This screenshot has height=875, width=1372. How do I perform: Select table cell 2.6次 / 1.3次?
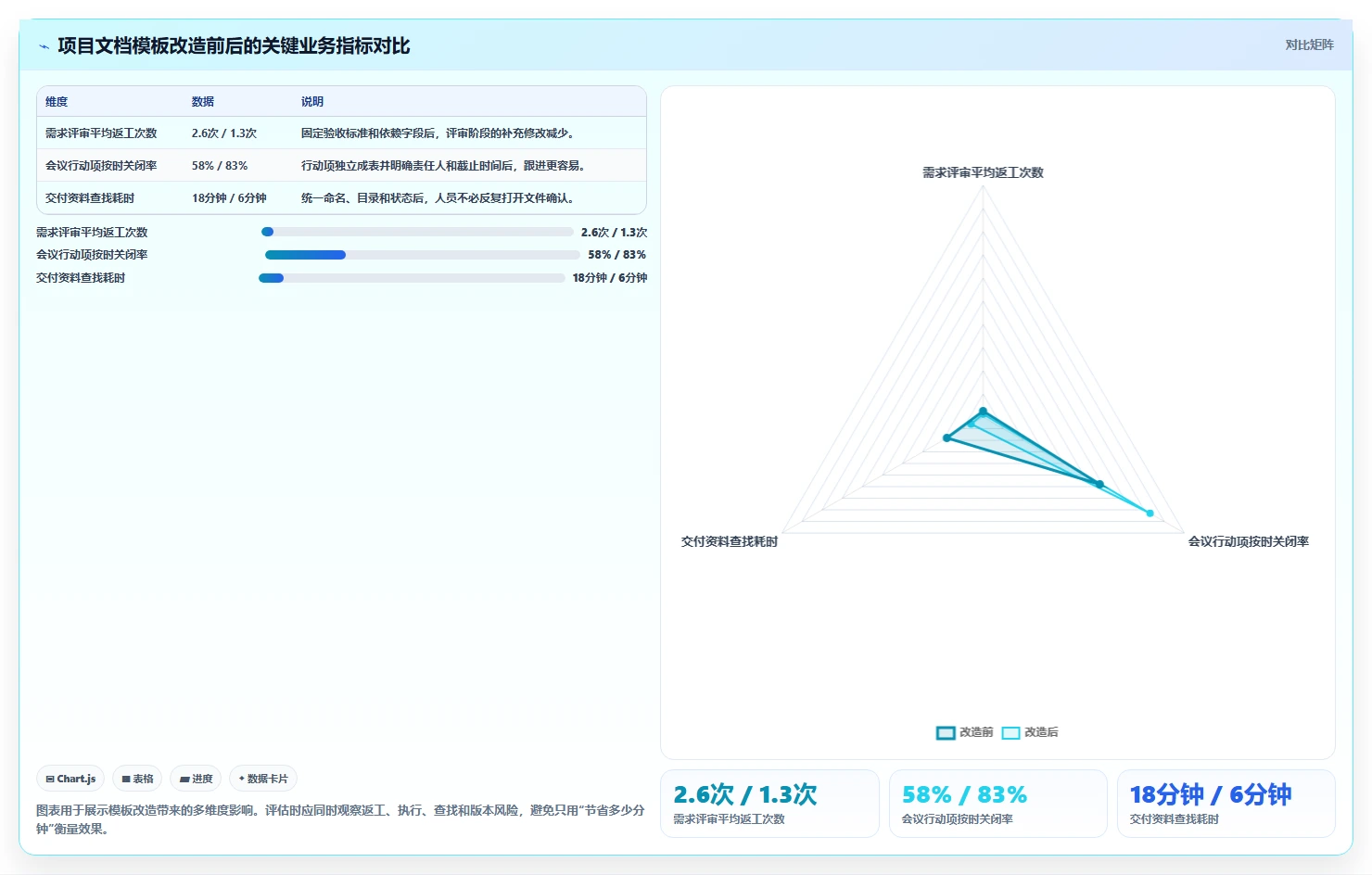click(224, 133)
